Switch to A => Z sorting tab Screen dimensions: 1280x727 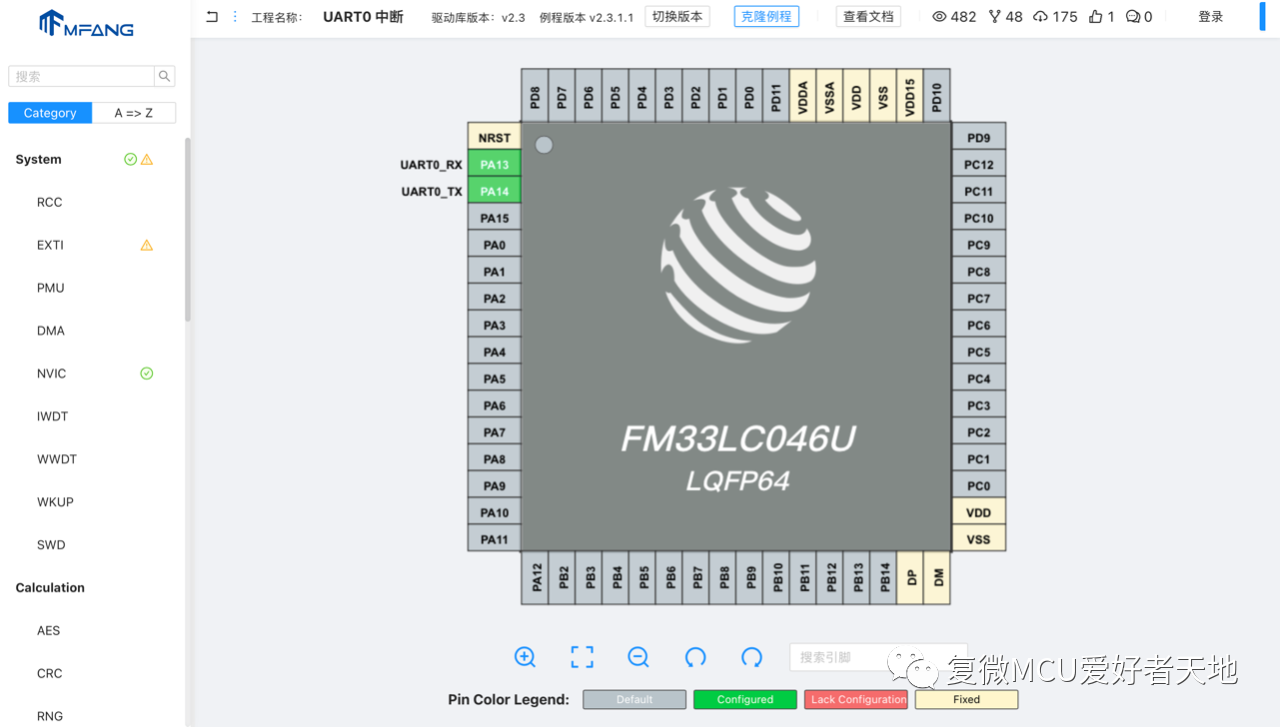[x=134, y=113]
